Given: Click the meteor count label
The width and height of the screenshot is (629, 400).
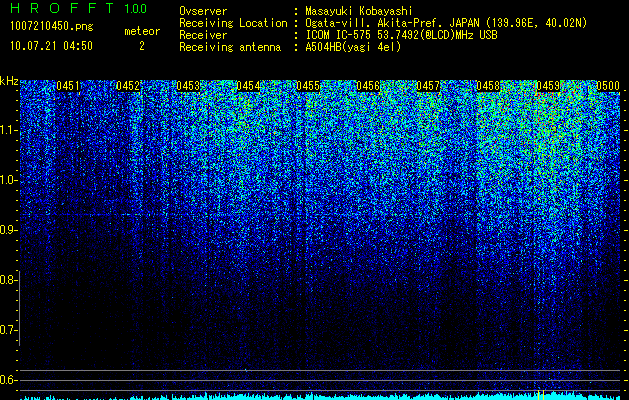Looking at the screenshot, I should (142, 31).
